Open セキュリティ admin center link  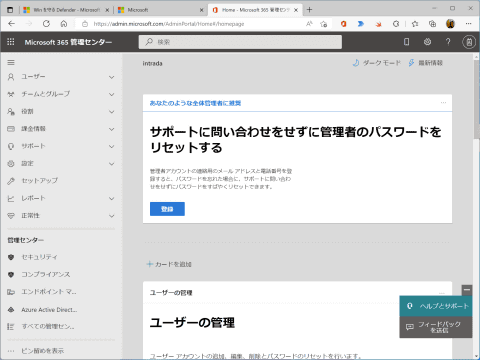39,257
